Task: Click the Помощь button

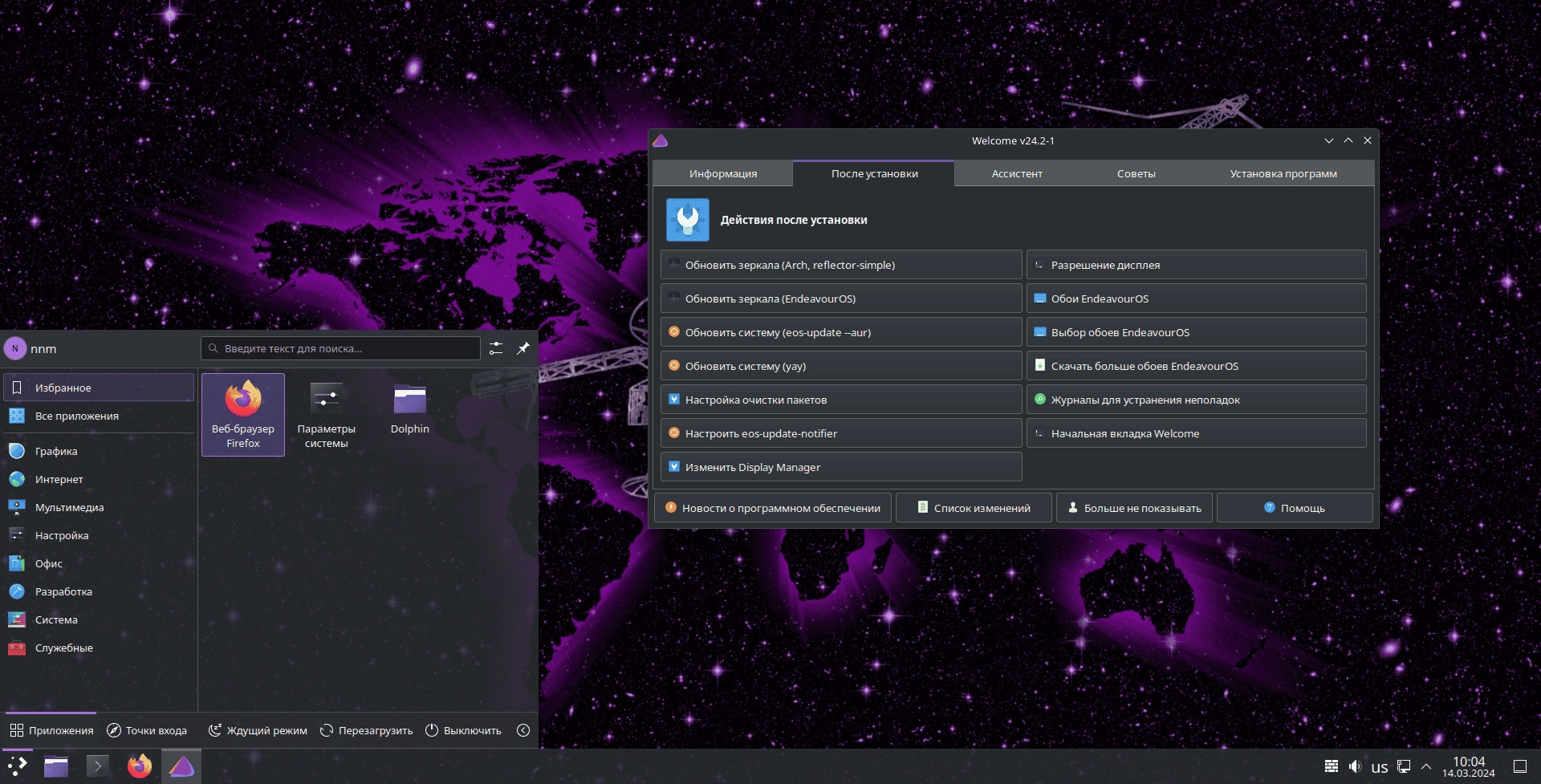Action: 1295,508
